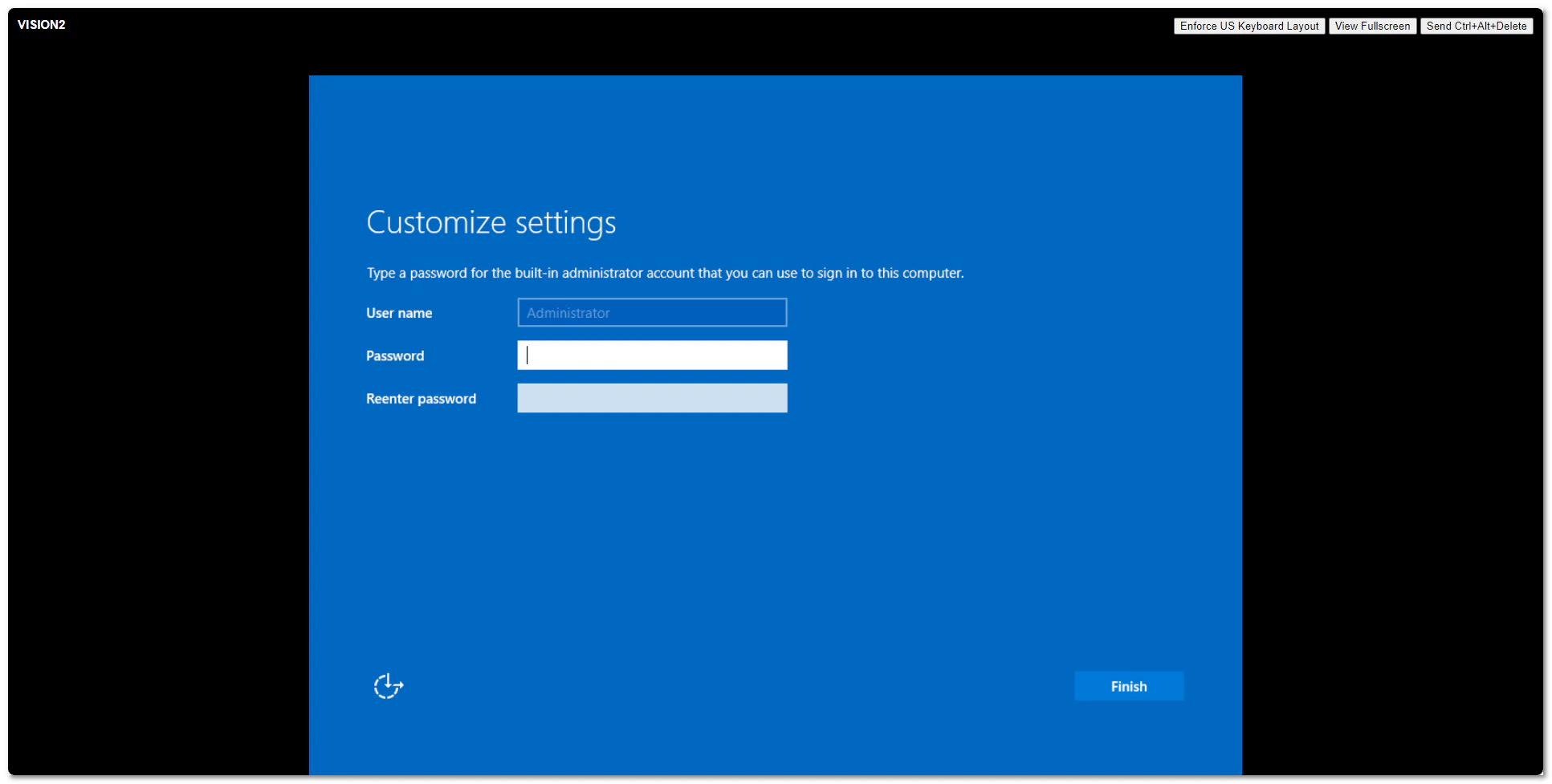Viewport: 1552px width, 784px height.
Task: Click the 'Reenter password' label
Action: [x=421, y=399]
